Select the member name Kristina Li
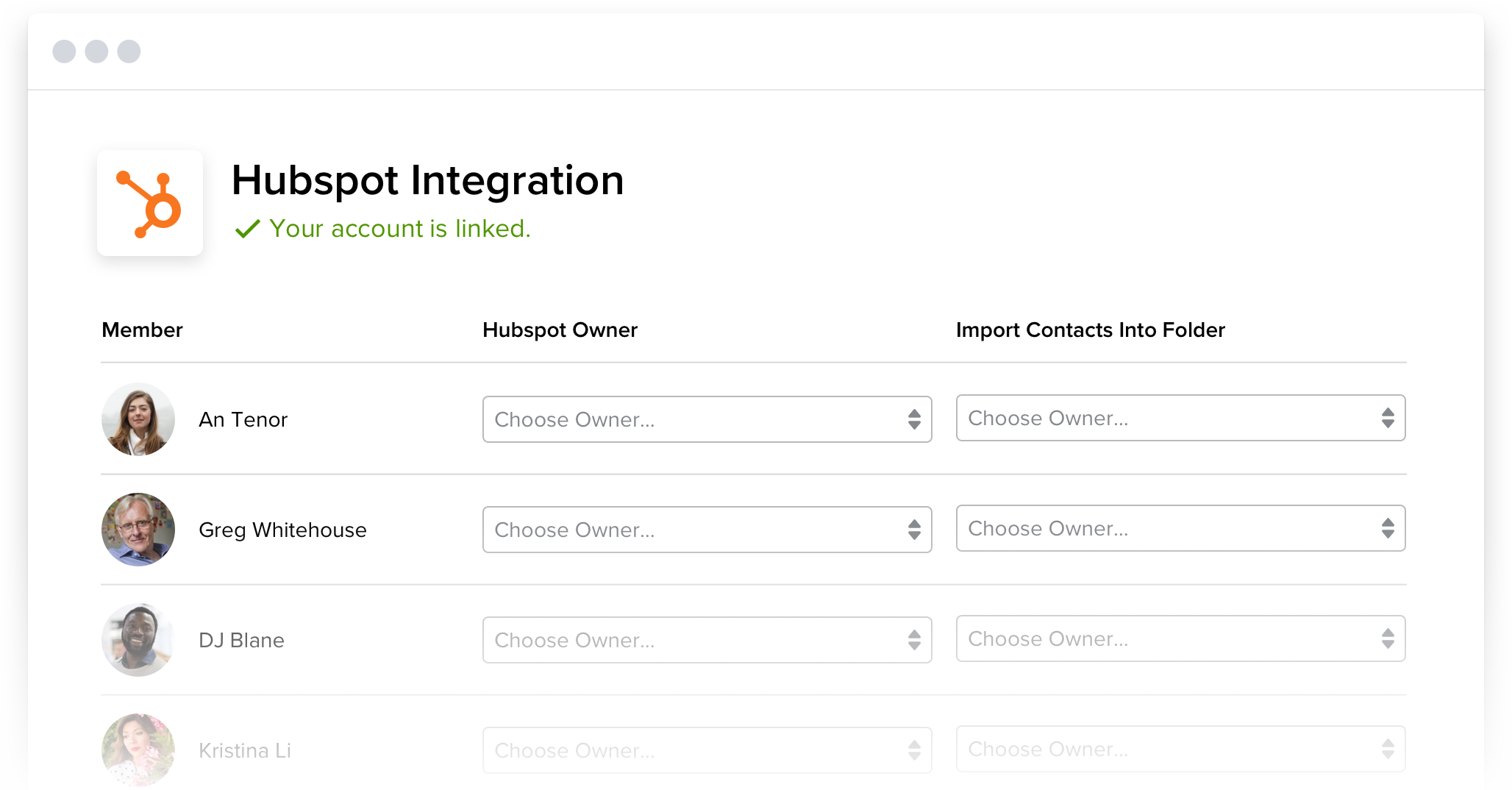Screen dimensions: 1512x790 click(245, 750)
